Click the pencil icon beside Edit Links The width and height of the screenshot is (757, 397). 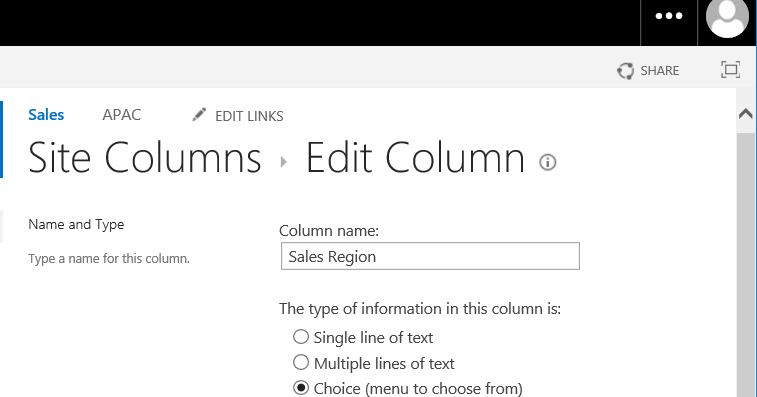tap(199, 115)
